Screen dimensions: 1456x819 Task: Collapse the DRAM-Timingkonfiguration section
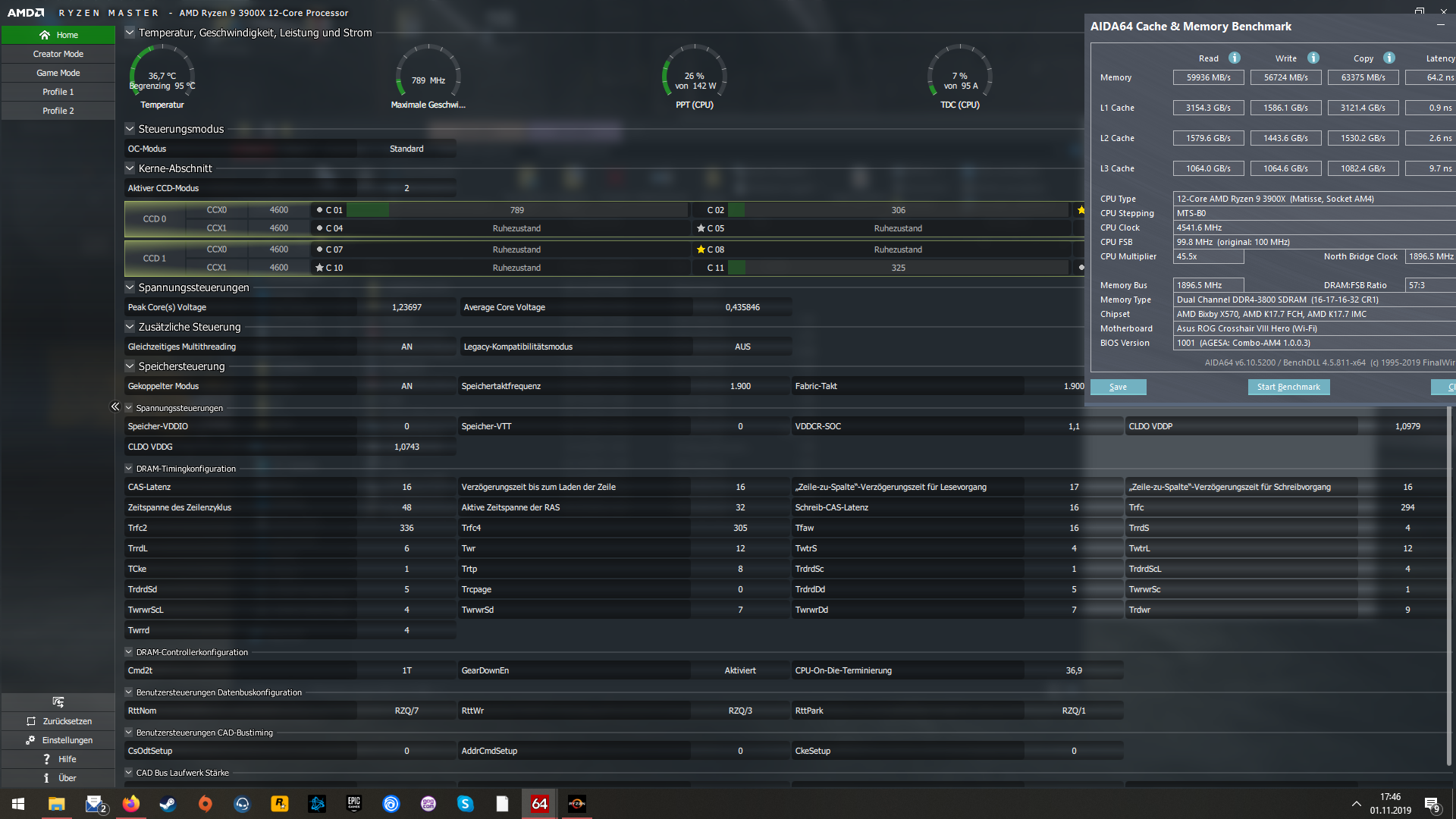(129, 469)
